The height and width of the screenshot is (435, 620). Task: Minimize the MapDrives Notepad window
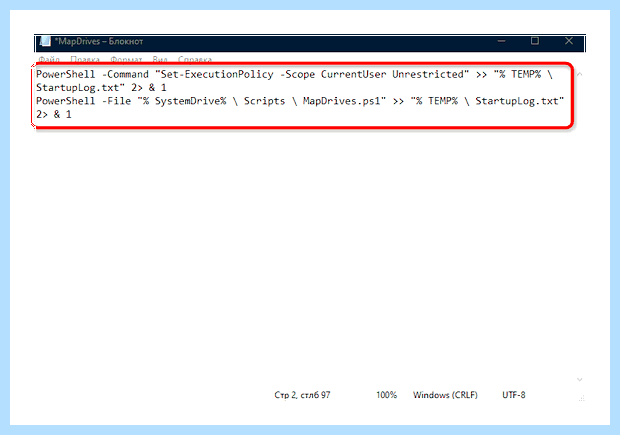pos(501,41)
